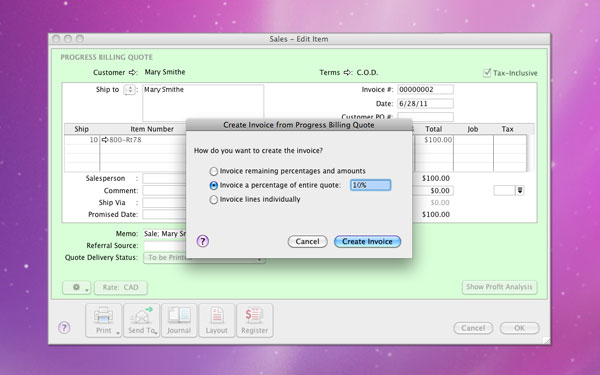Open help for the Create Invoice dialog
600x375 pixels.
[202, 241]
